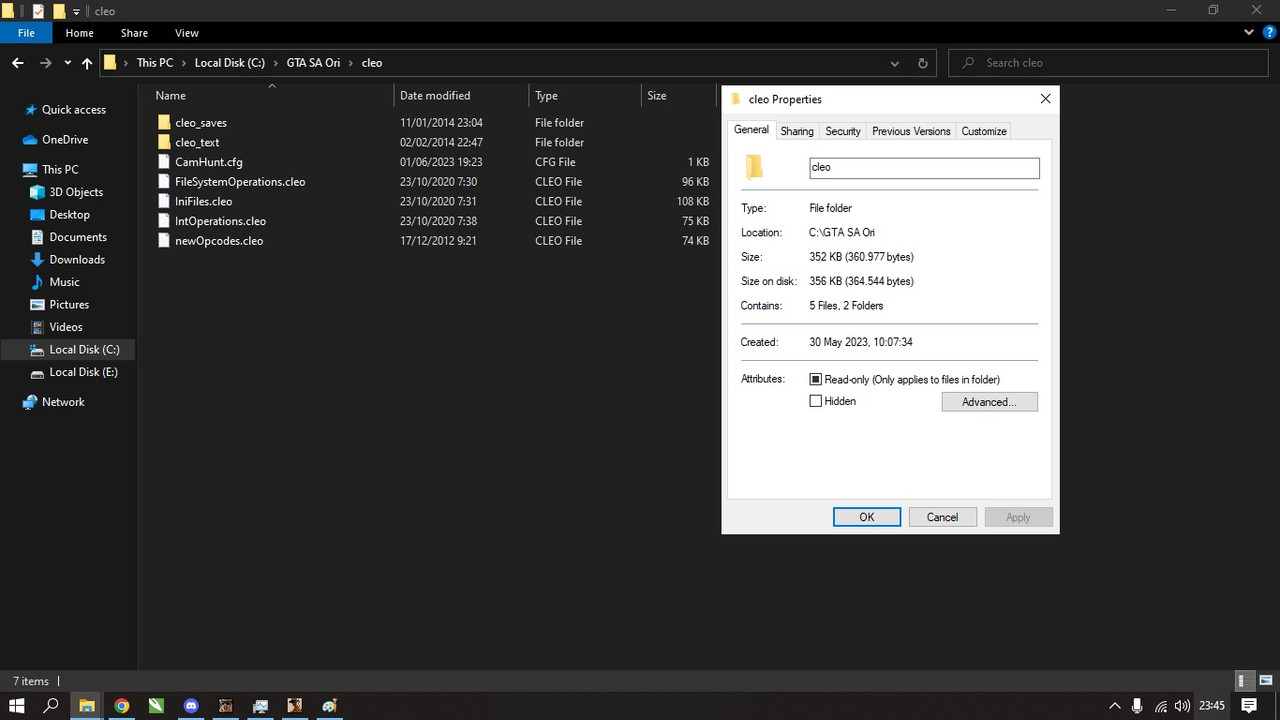This screenshot has height=720, width=1280.
Task: Toggle the Read-only attribute checkbox
Action: (x=816, y=380)
